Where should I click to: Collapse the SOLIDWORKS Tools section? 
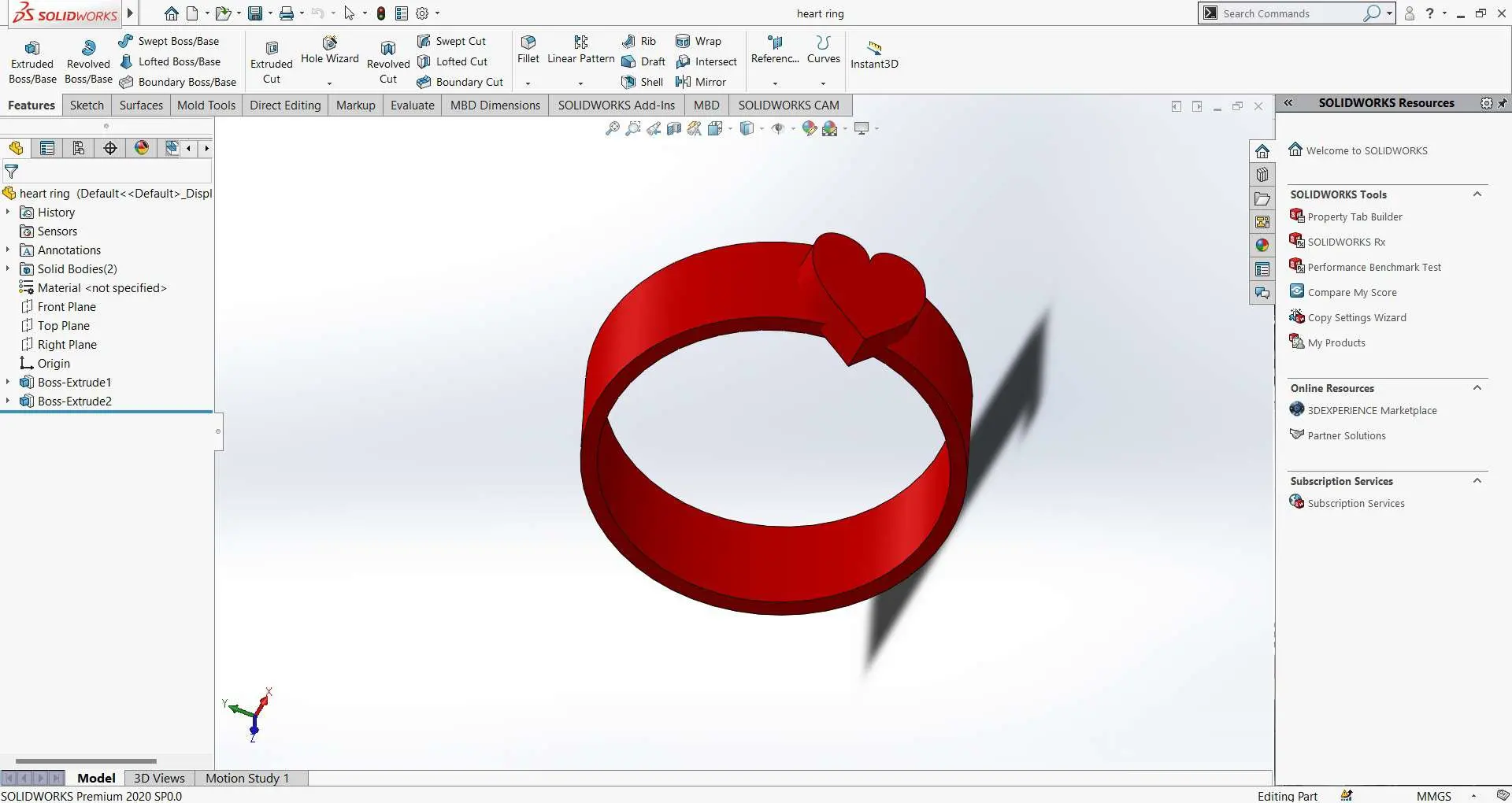click(1477, 194)
